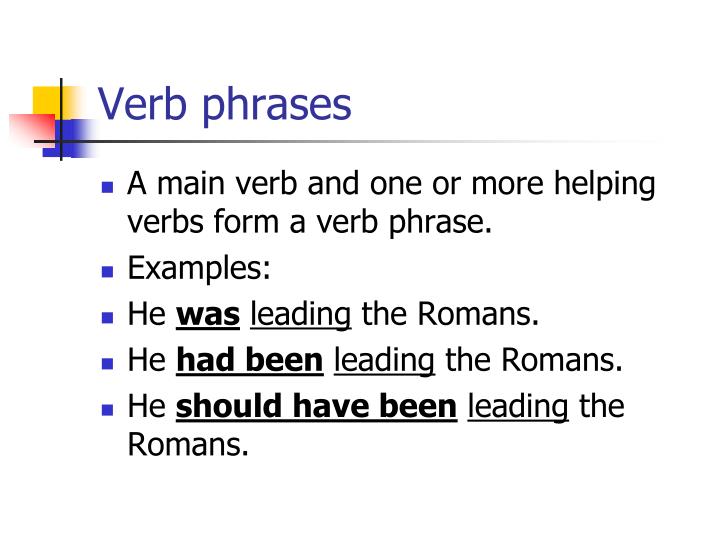
Task: Click the blue square in the title decoration
Action: (69, 138)
